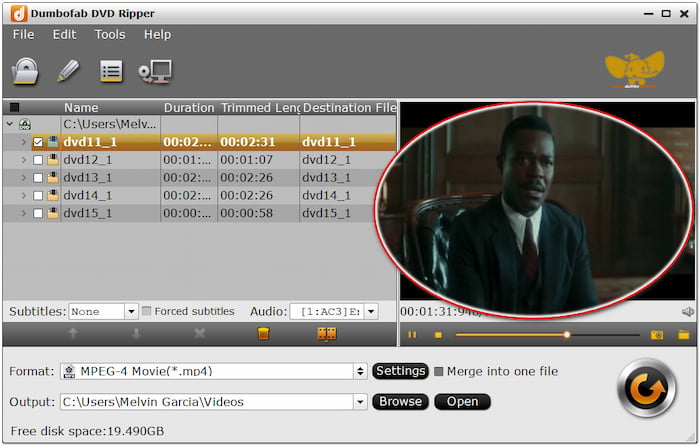Open the Subtitles dropdown
This screenshot has width=700, height=446.
click(x=103, y=312)
